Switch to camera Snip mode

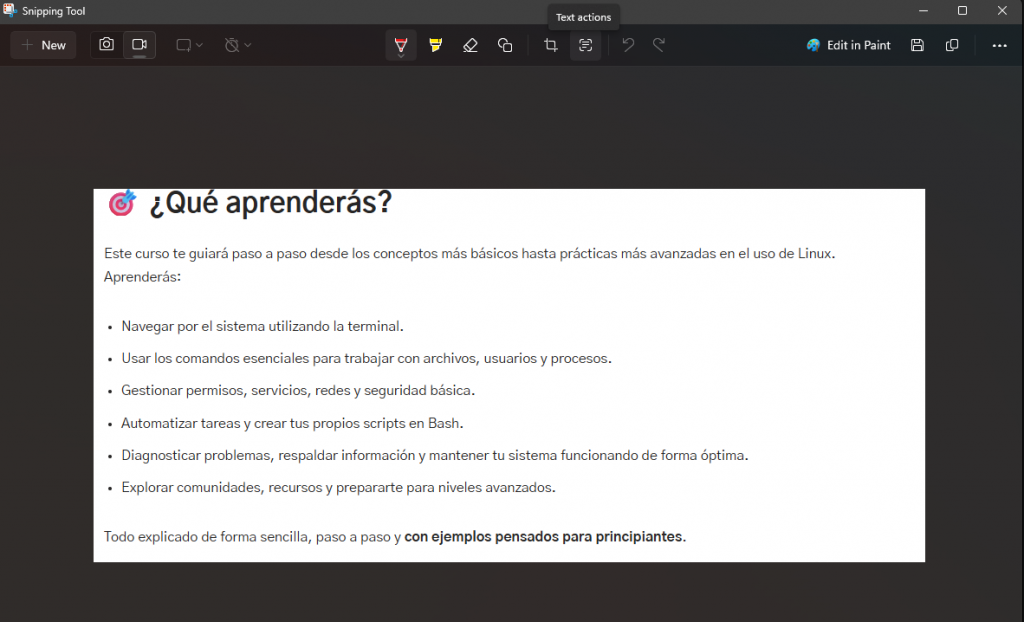pos(106,45)
